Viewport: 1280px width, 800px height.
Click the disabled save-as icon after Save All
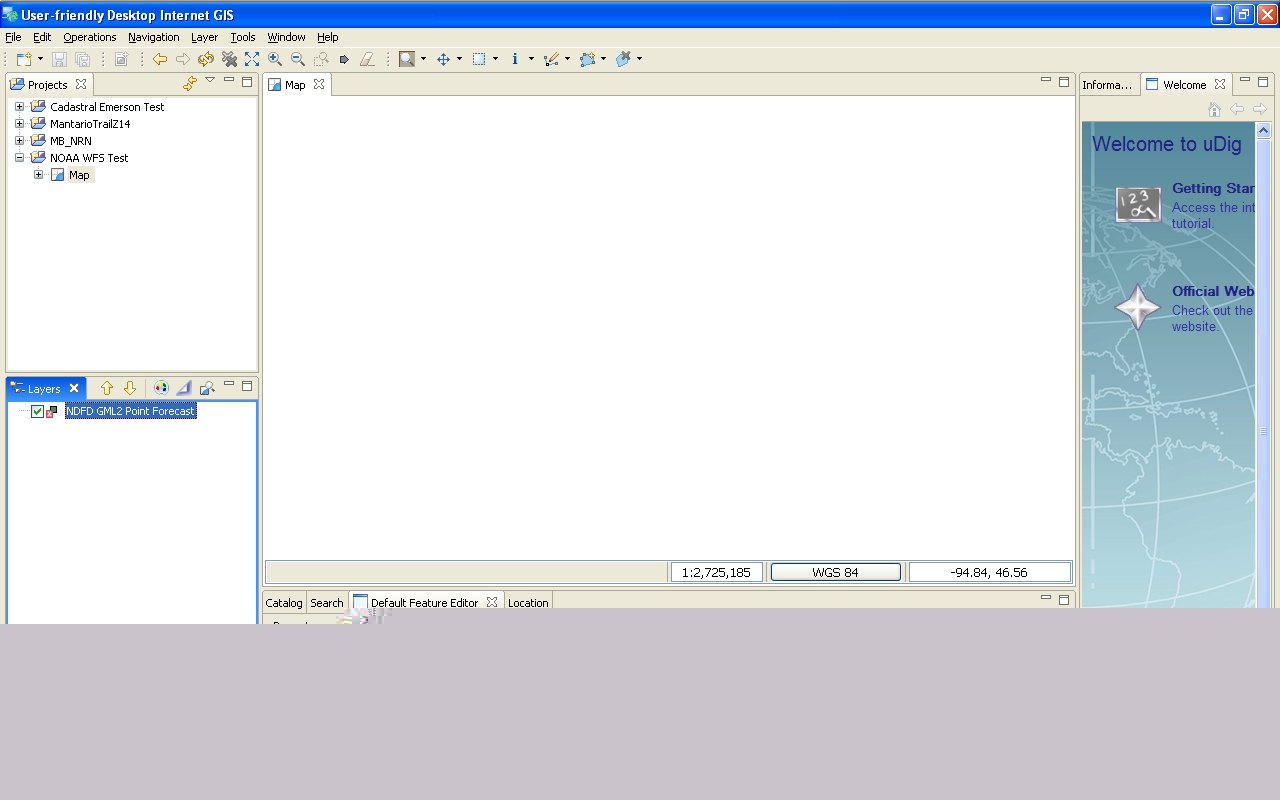pyautogui.click(x=121, y=59)
